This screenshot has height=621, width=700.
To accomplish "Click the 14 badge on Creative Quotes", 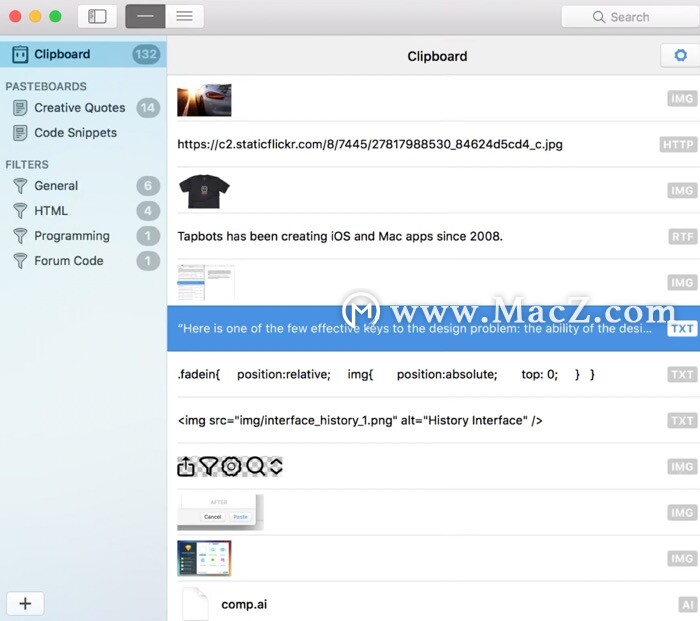I will [148, 108].
